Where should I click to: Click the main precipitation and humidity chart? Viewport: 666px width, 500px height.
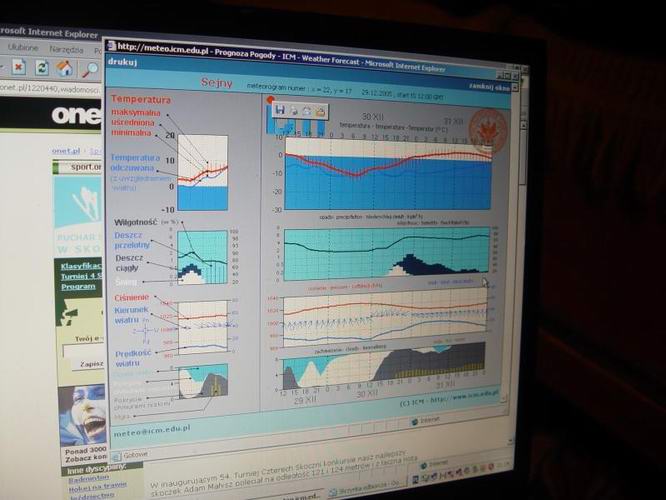tap(387, 254)
